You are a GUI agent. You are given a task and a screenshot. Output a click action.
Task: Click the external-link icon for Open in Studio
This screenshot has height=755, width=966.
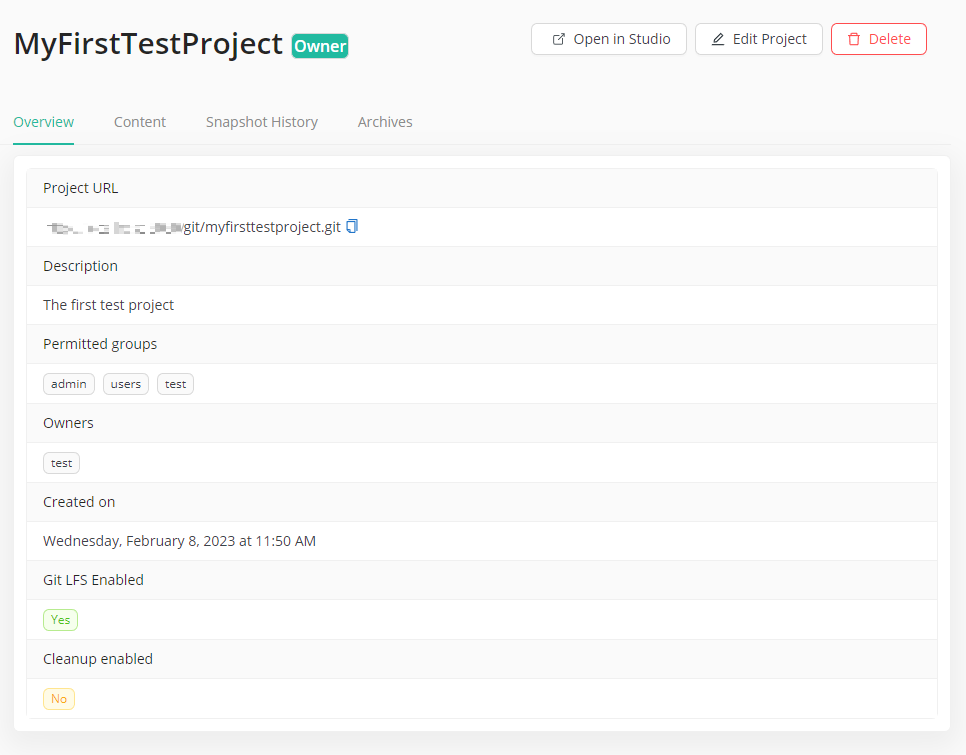[x=559, y=39]
